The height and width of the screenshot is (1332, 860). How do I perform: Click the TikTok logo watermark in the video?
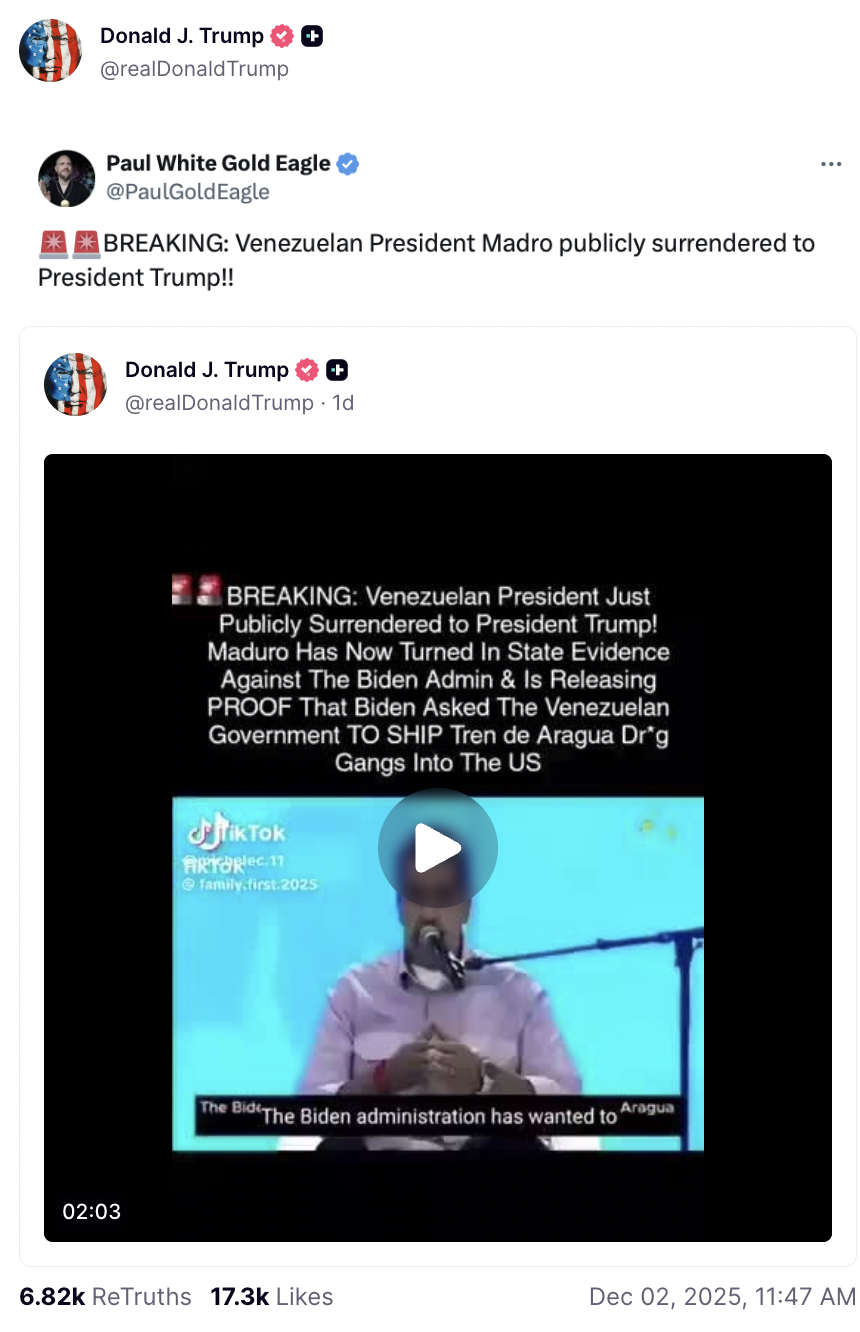point(236,832)
